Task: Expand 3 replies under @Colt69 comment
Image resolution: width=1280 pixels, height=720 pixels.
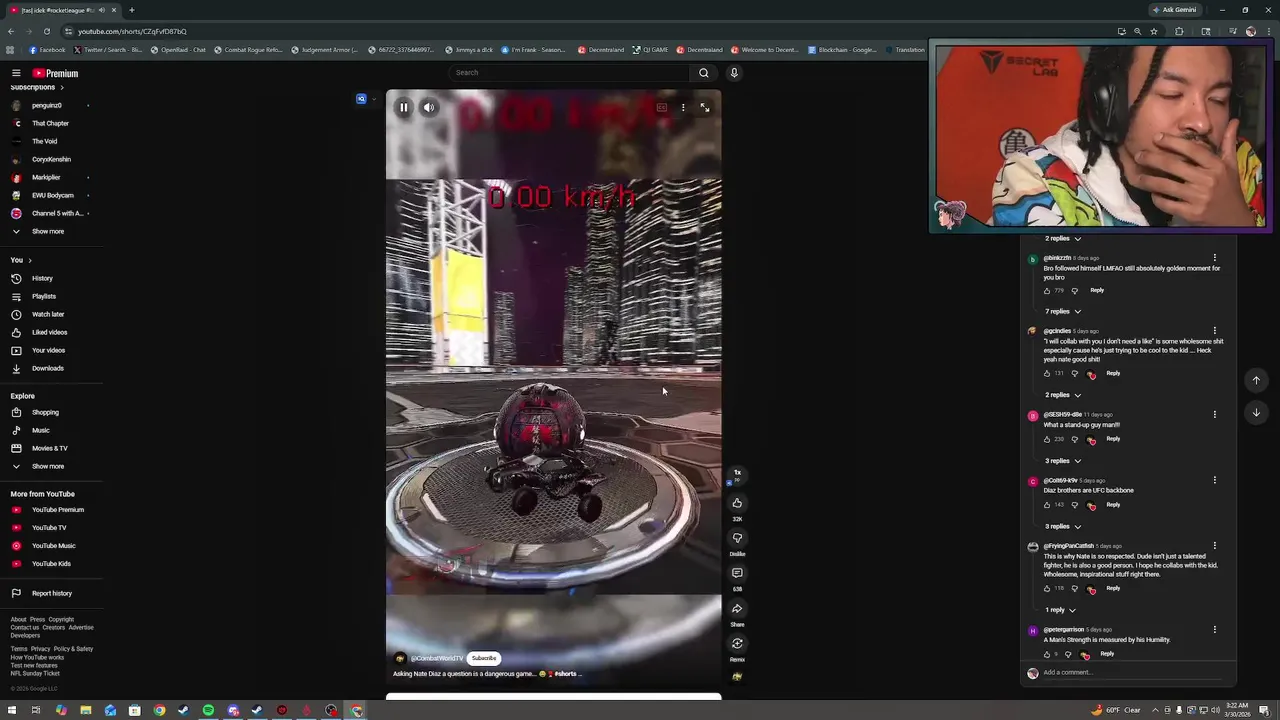Action: [x=1063, y=526]
